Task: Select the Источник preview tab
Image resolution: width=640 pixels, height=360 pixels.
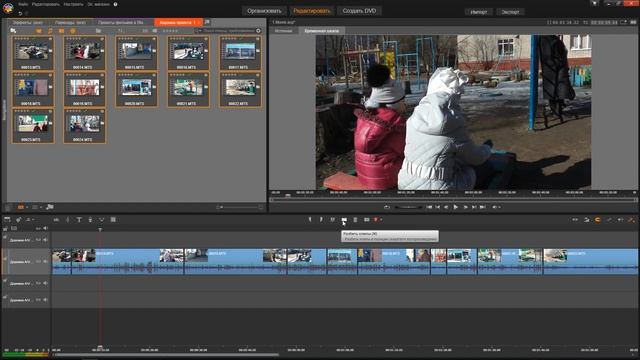Action: point(283,31)
